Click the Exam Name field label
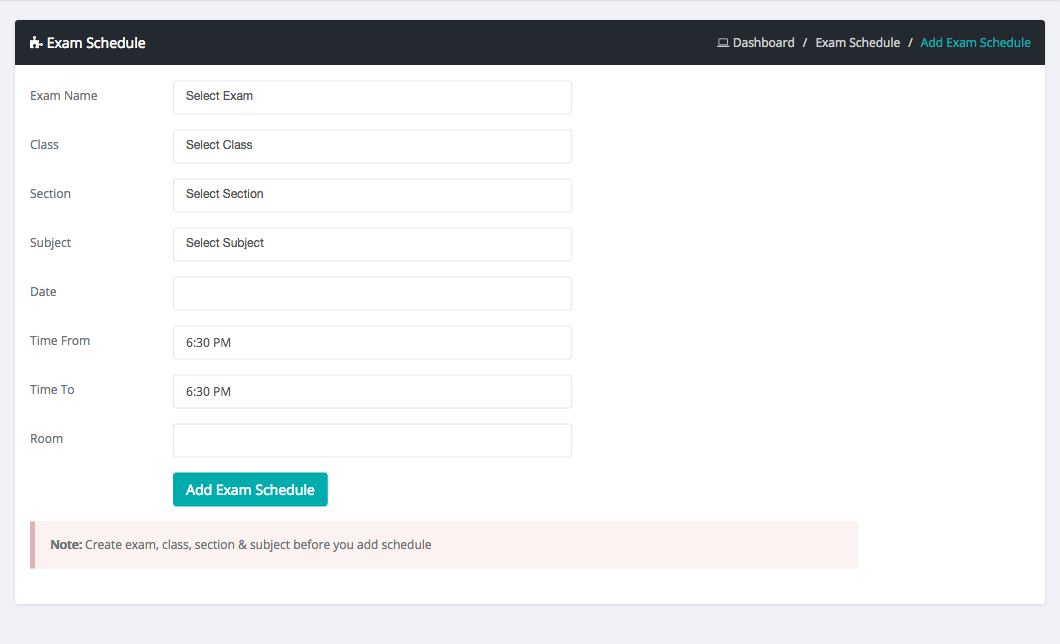Viewport: 1060px width, 644px height. (64, 96)
